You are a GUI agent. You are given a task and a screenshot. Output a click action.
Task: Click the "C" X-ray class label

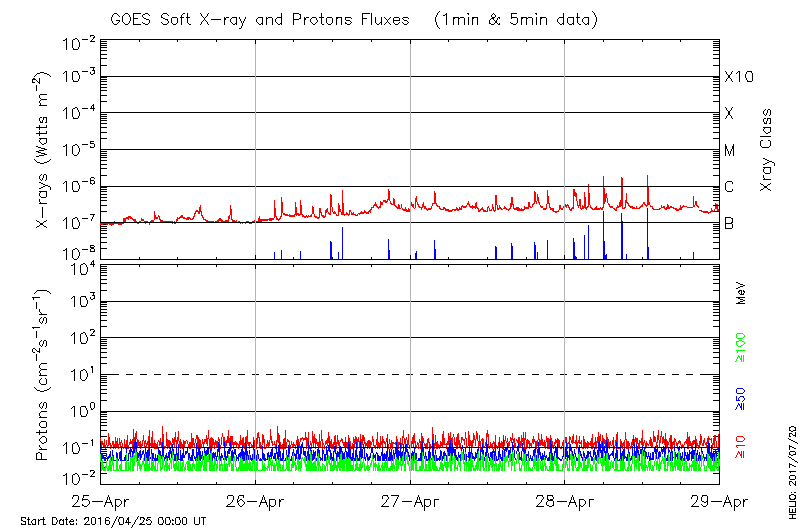[x=730, y=187]
